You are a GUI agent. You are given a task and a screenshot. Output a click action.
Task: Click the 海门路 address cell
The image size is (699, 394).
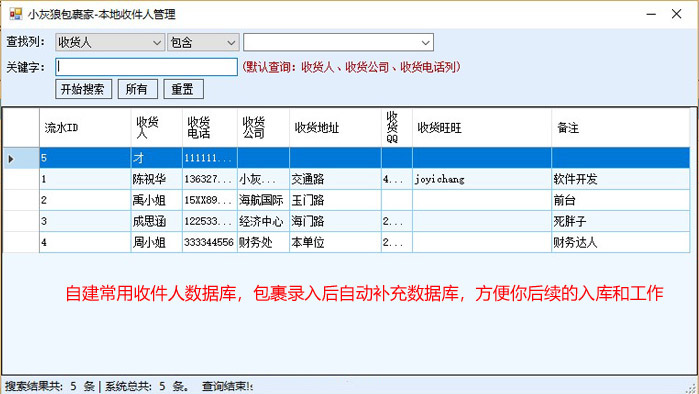click(x=335, y=221)
